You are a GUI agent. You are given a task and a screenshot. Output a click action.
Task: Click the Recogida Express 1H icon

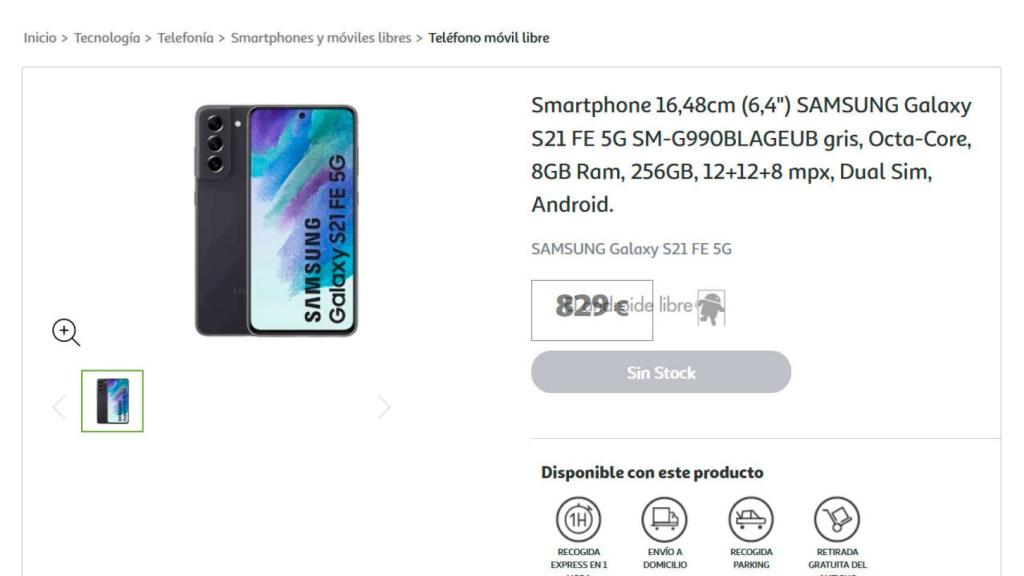578,519
